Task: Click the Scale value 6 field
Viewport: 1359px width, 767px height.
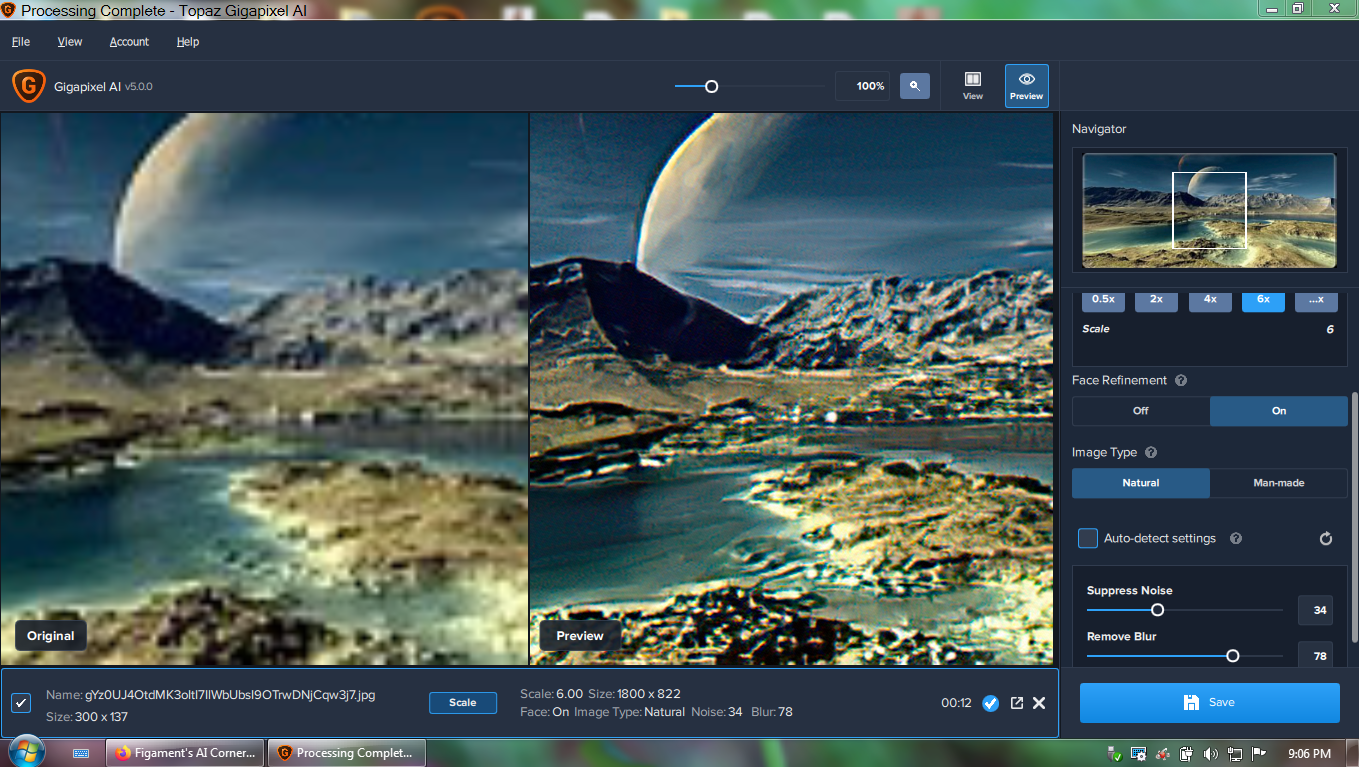Action: 1329,329
